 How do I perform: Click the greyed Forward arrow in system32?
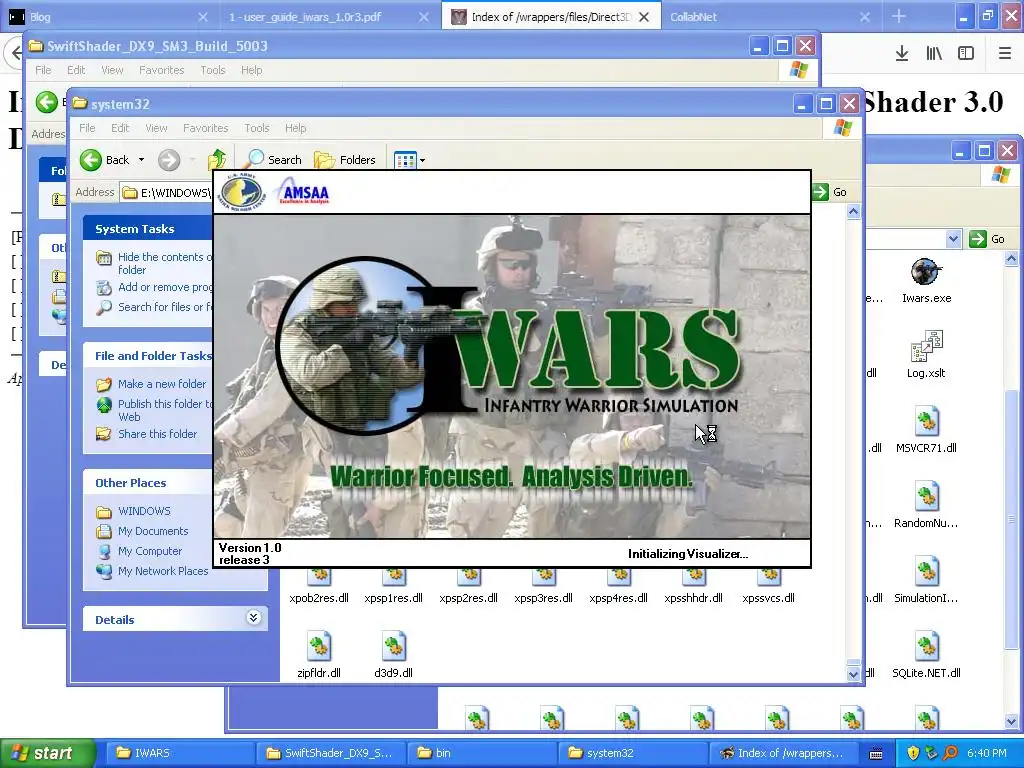tap(168, 160)
